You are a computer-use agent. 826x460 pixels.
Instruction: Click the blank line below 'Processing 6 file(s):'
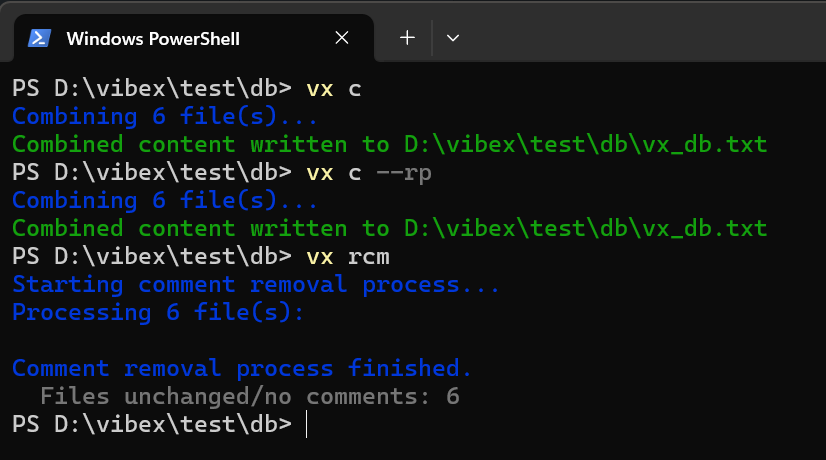point(413,340)
